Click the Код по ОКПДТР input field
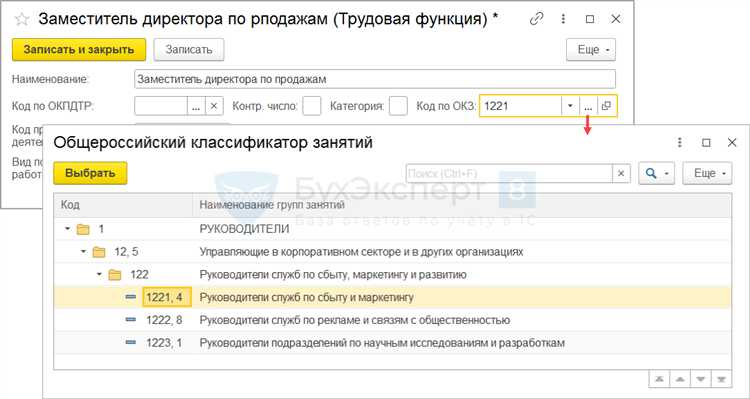The width and height of the screenshot is (750, 399). 161,106
